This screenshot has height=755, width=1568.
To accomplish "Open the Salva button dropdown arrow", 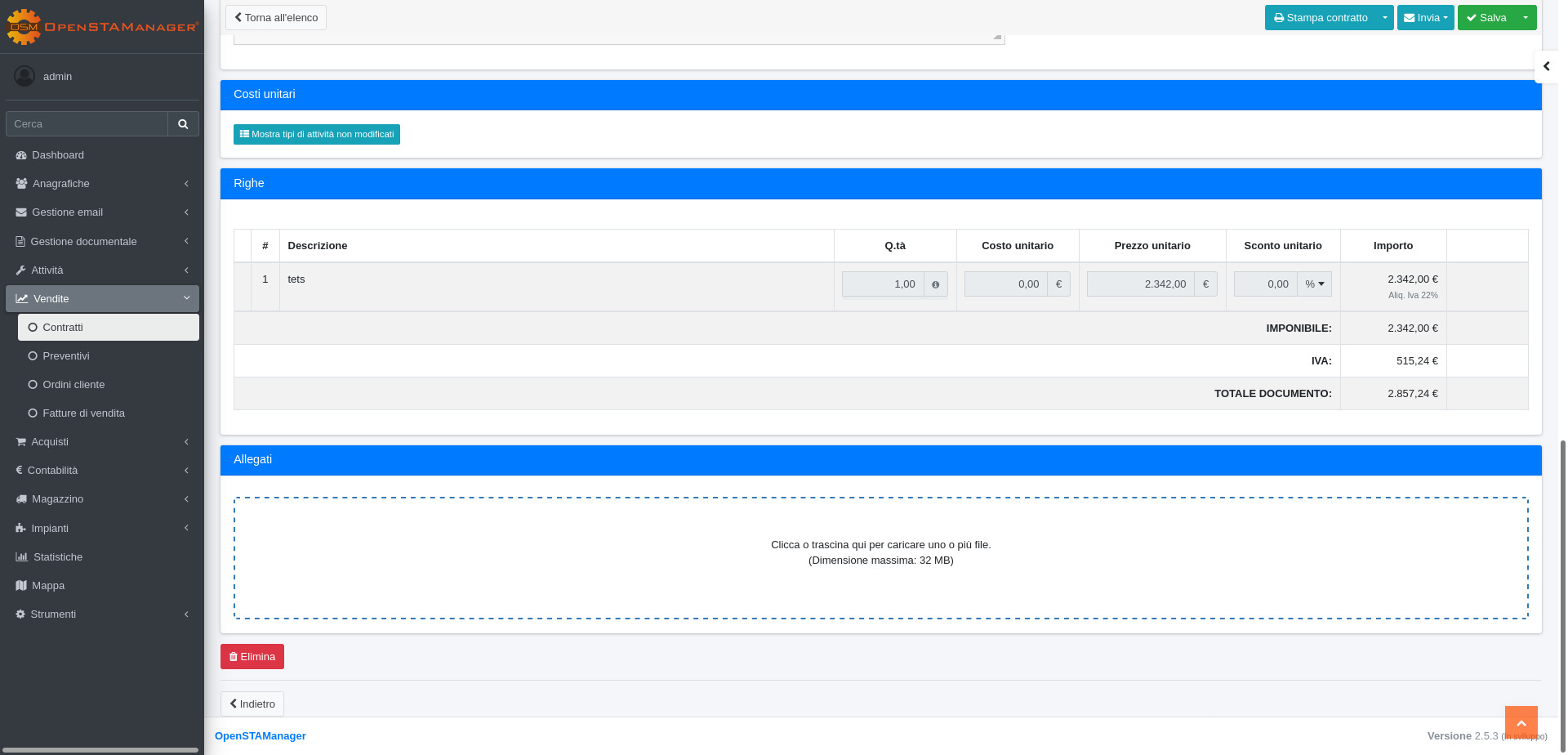I will (1525, 18).
